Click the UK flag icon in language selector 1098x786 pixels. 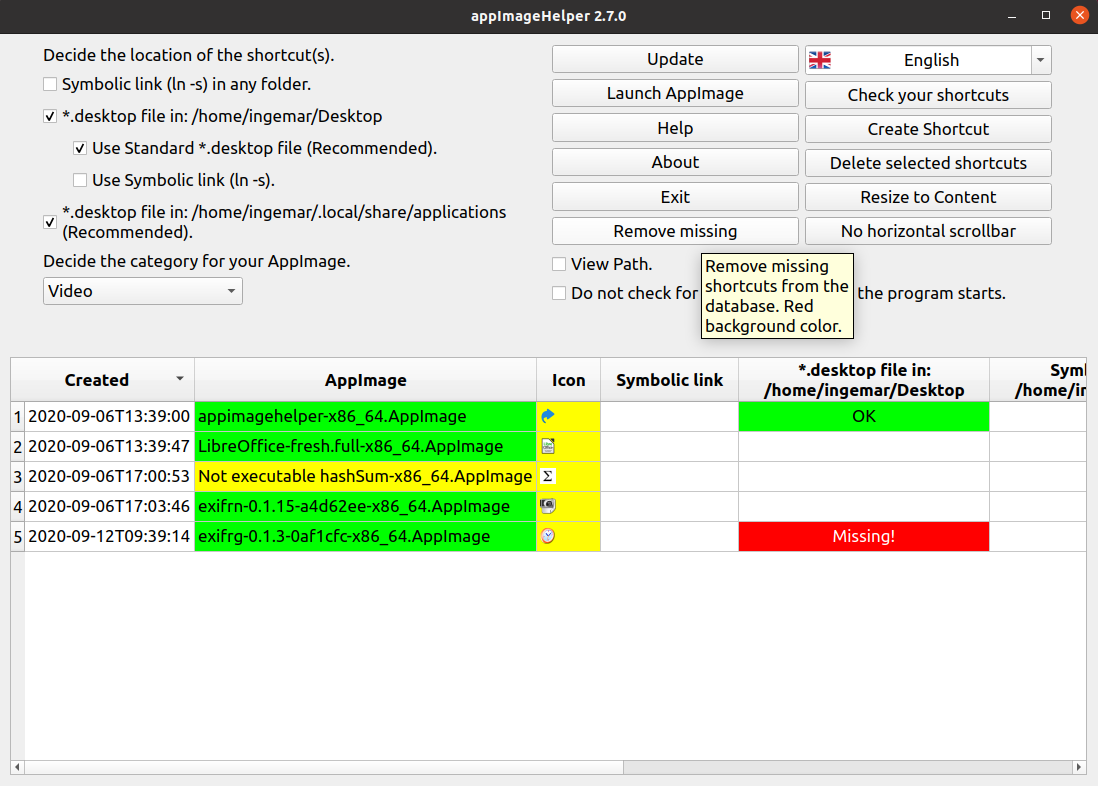(819, 60)
